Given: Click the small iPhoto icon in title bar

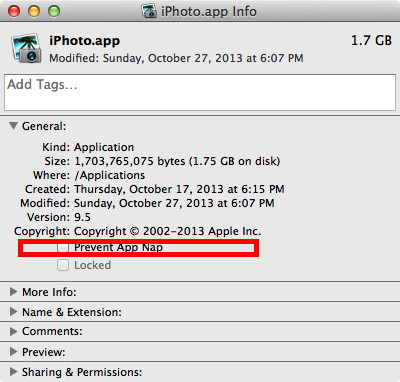Looking at the screenshot, I should 149,11.
